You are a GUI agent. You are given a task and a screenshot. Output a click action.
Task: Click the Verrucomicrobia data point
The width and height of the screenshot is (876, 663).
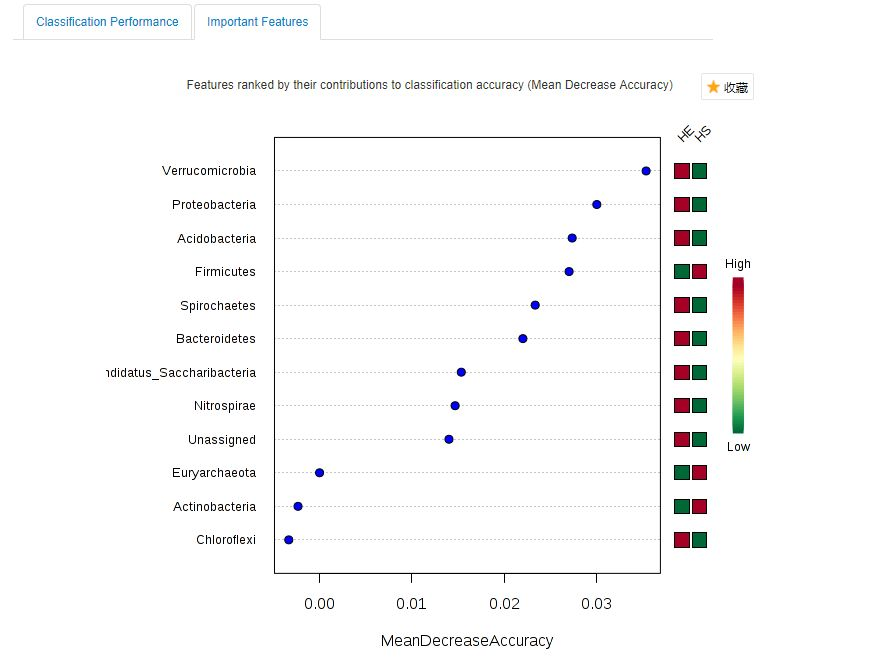(646, 171)
